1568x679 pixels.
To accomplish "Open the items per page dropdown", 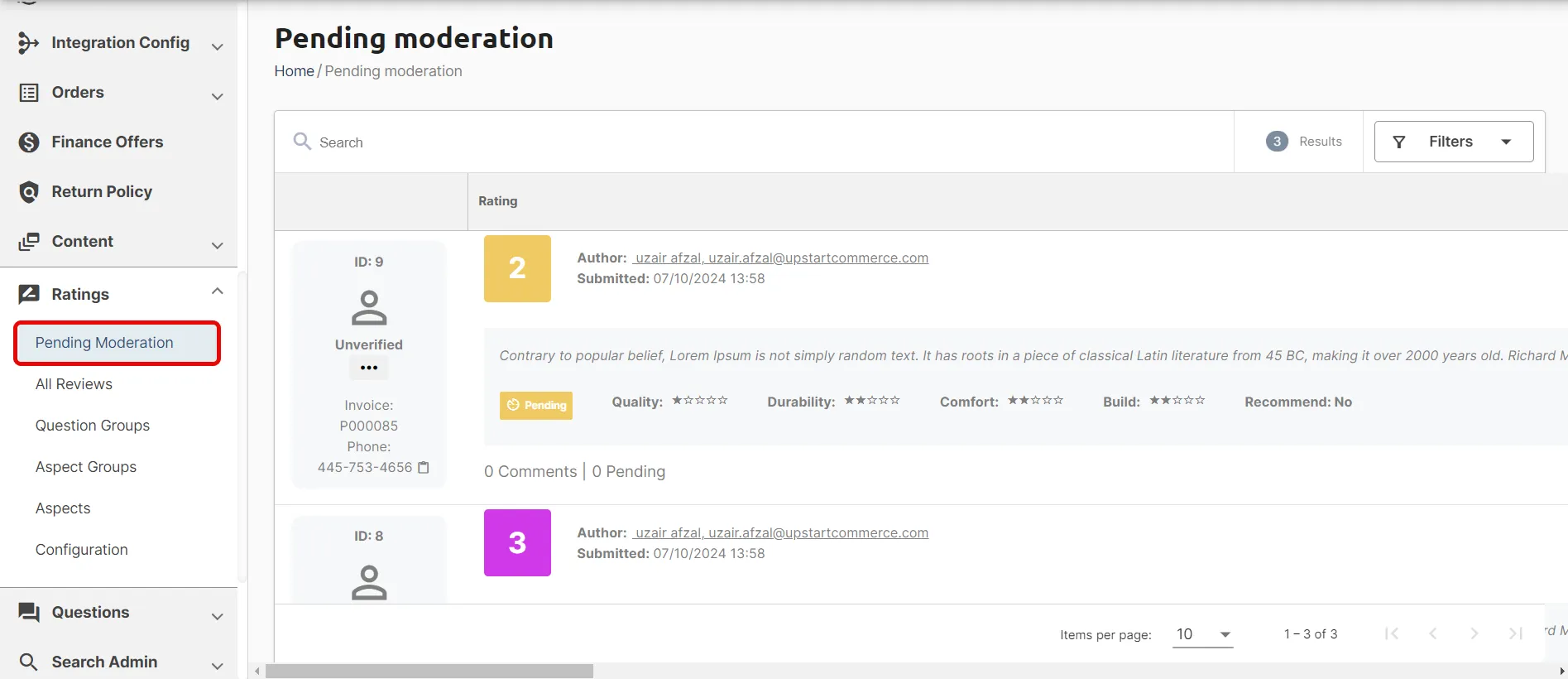I will (1202, 634).
